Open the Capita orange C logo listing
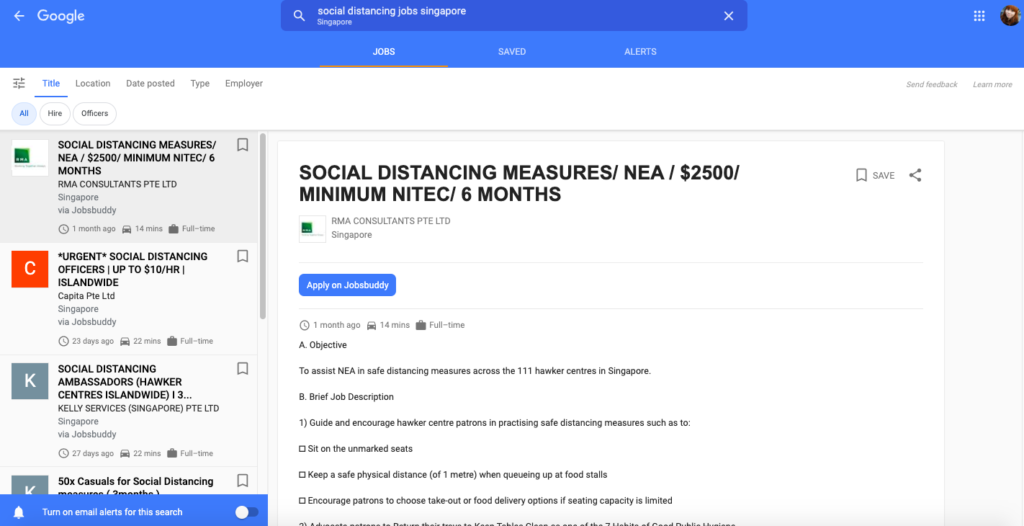Screen dimensions: 1024x526 click(30, 269)
